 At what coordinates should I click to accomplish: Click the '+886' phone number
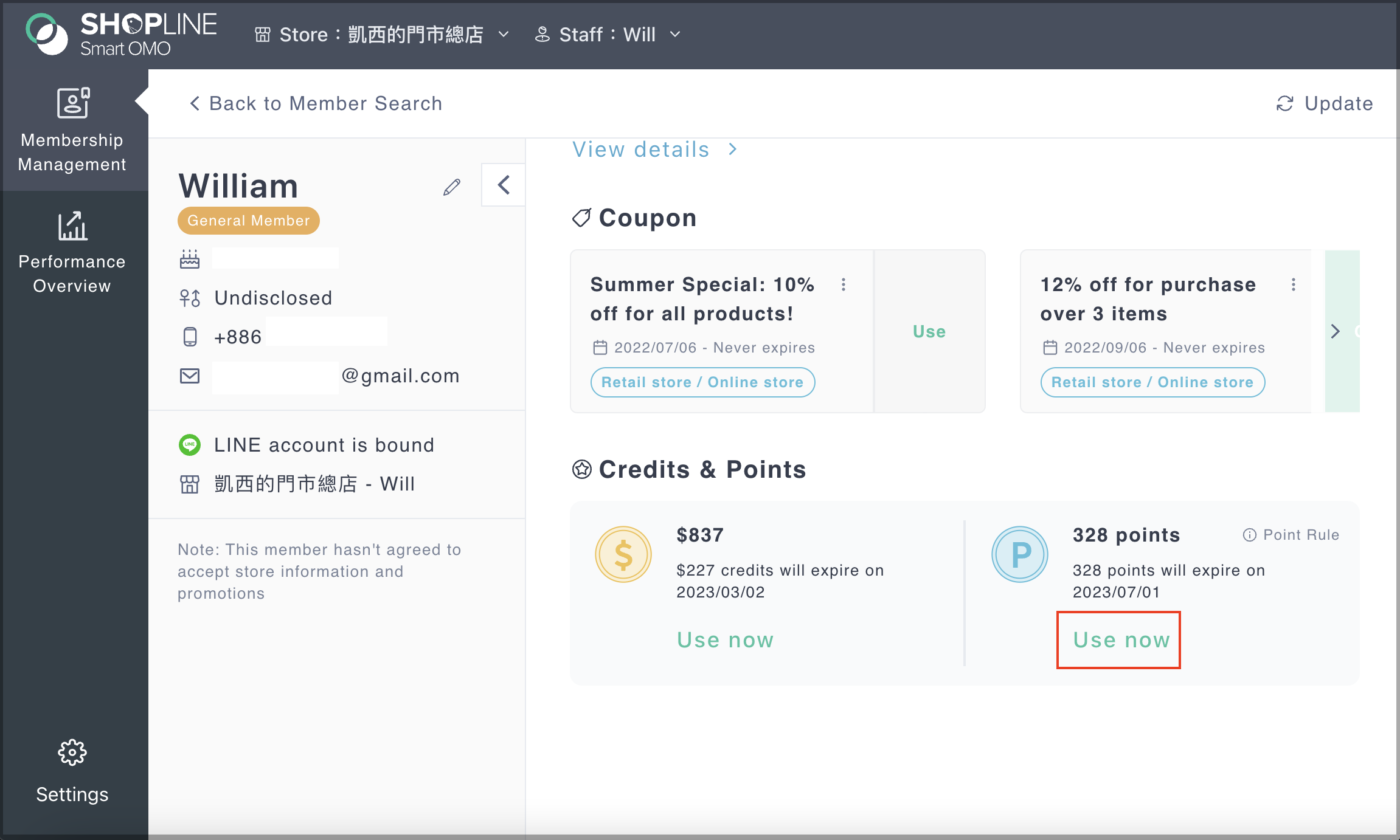point(238,337)
